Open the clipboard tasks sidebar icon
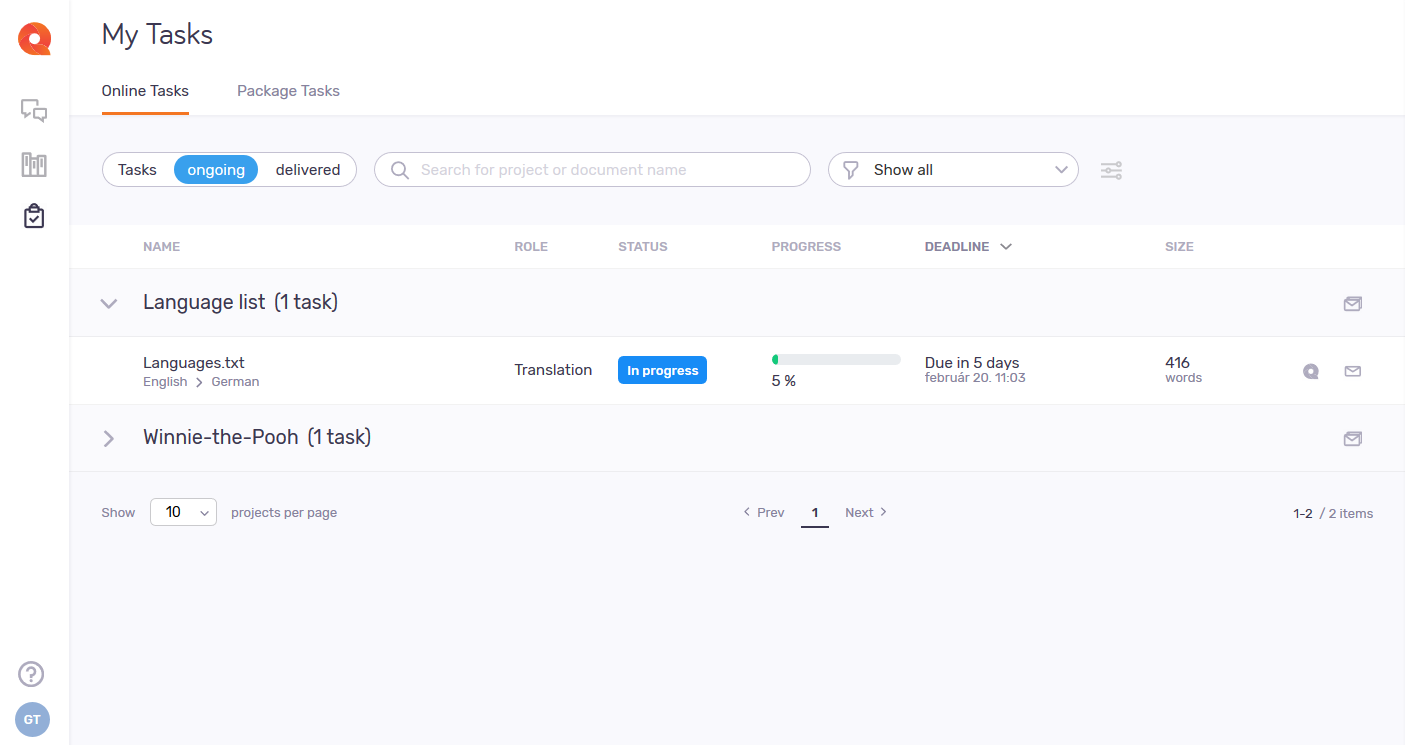 coord(34,216)
